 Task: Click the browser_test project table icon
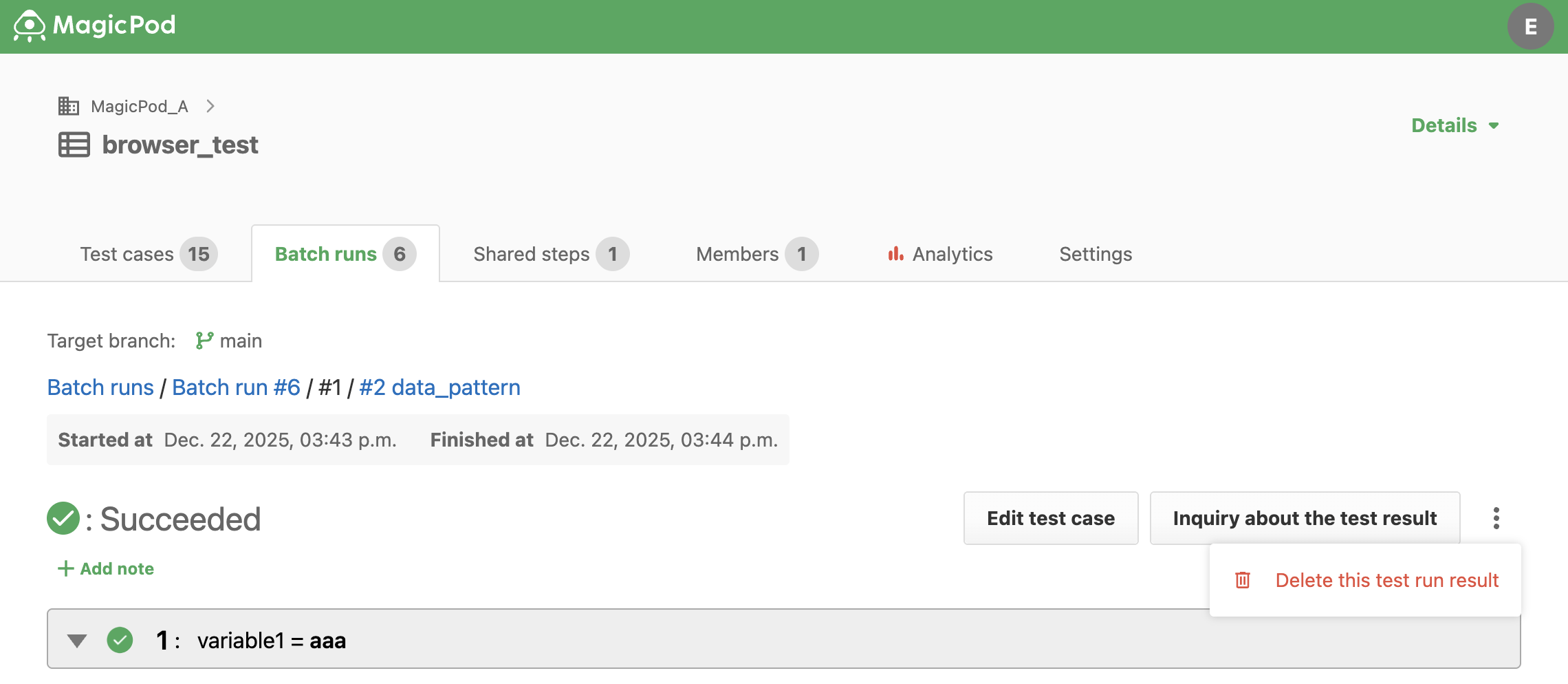point(74,145)
